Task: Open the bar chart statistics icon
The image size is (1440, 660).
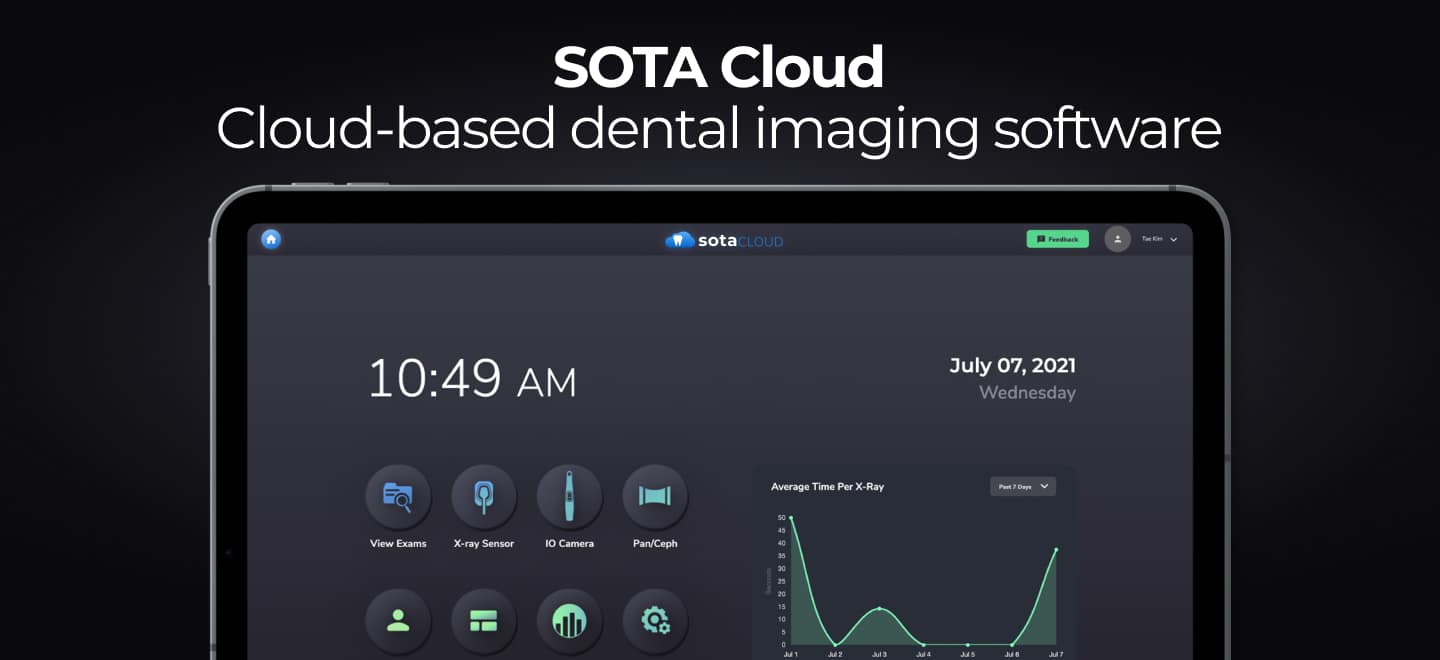Action: [570, 621]
